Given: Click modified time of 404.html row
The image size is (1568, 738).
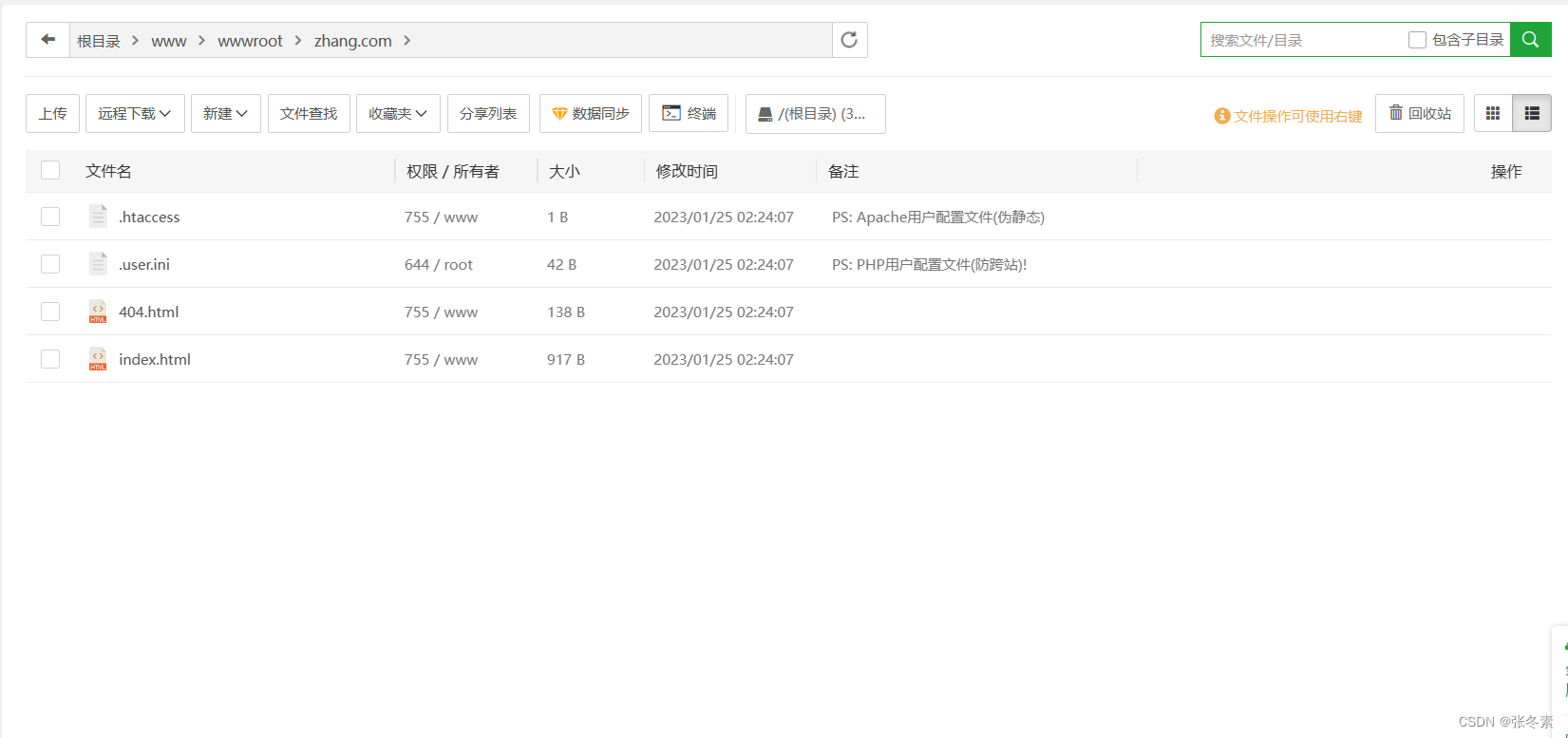Looking at the screenshot, I should tap(724, 312).
